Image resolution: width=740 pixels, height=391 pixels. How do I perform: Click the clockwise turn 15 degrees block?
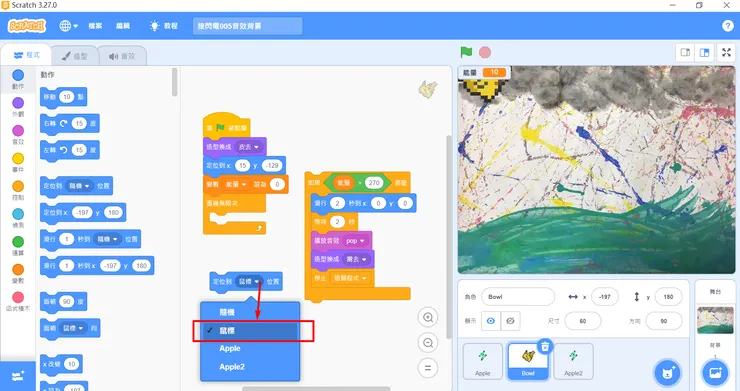pyautogui.click(x=70, y=124)
